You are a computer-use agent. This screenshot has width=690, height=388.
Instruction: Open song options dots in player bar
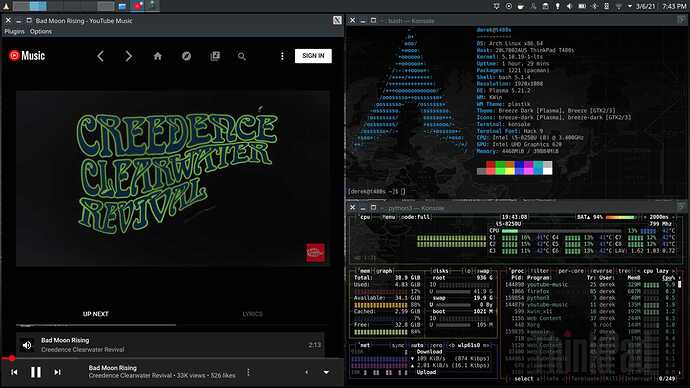click(248, 372)
